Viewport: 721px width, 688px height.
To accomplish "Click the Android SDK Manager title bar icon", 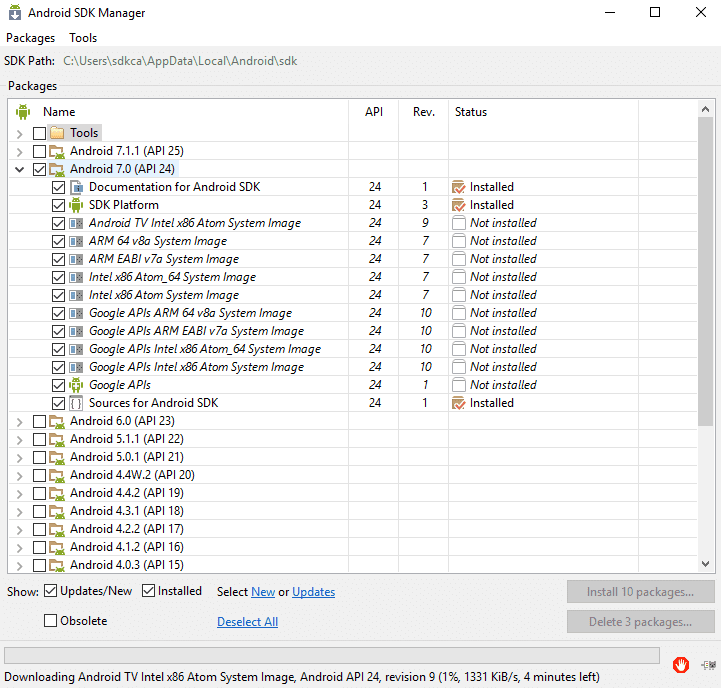I will pos(15,12).
